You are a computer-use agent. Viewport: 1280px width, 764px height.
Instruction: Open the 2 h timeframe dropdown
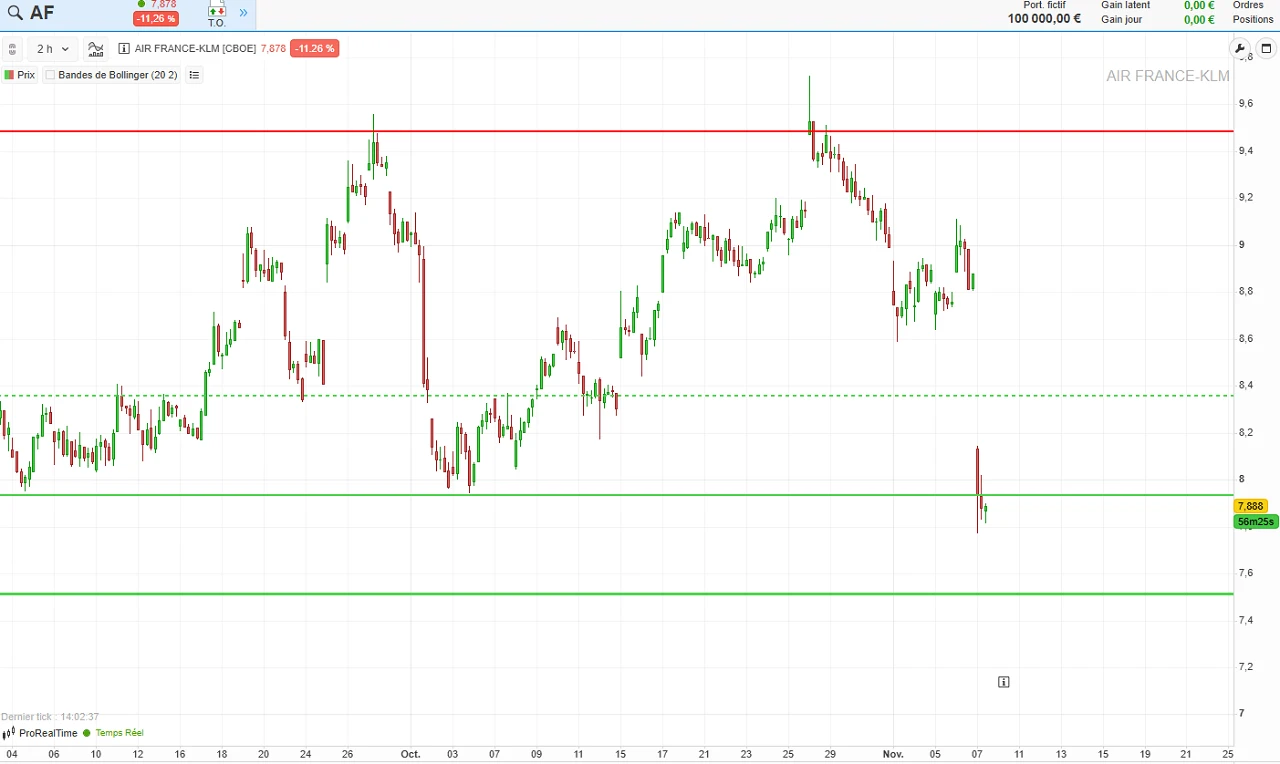(x=53, y=49)
